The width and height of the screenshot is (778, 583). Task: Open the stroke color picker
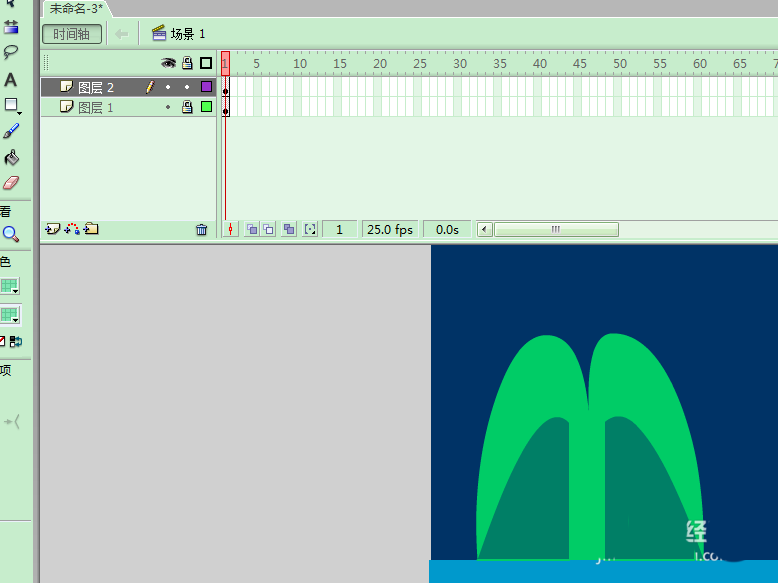(9, 286)
